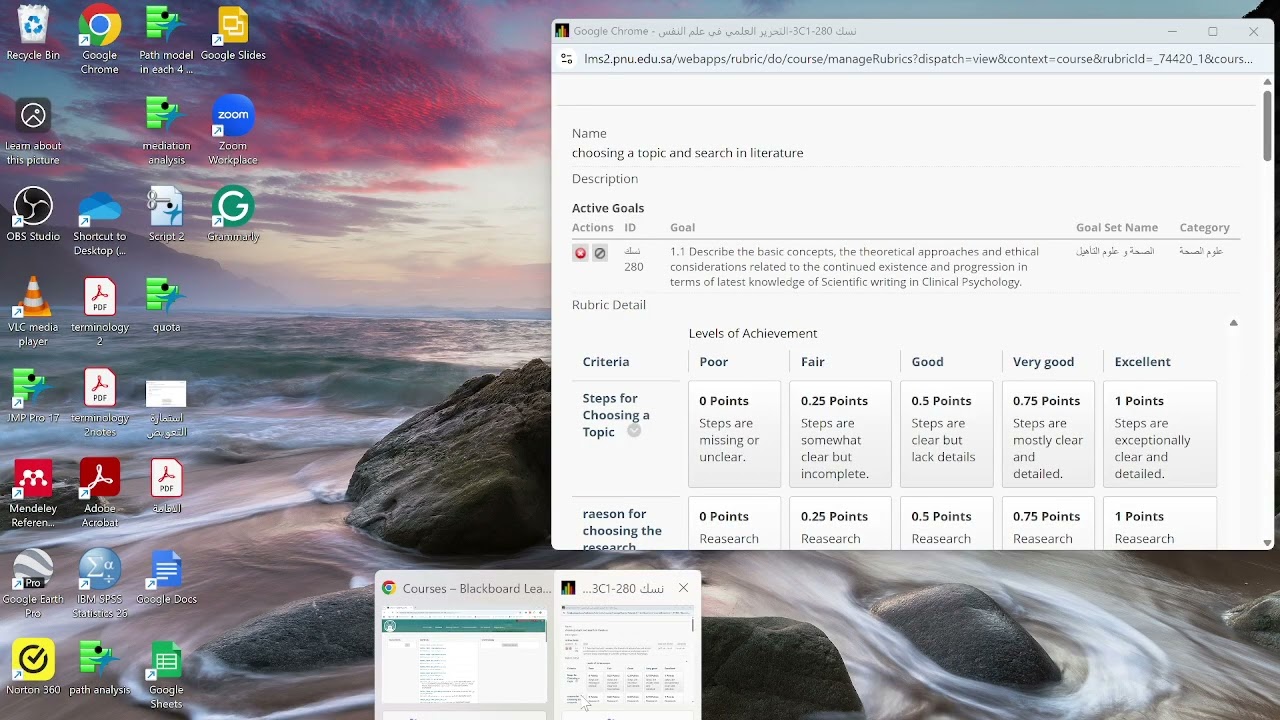Screen dimensions: 1280x720
Task: Select the Very good '0.75 Points' cell for Steps for Choosing a Topic
Action: [x=1048, y=434]
